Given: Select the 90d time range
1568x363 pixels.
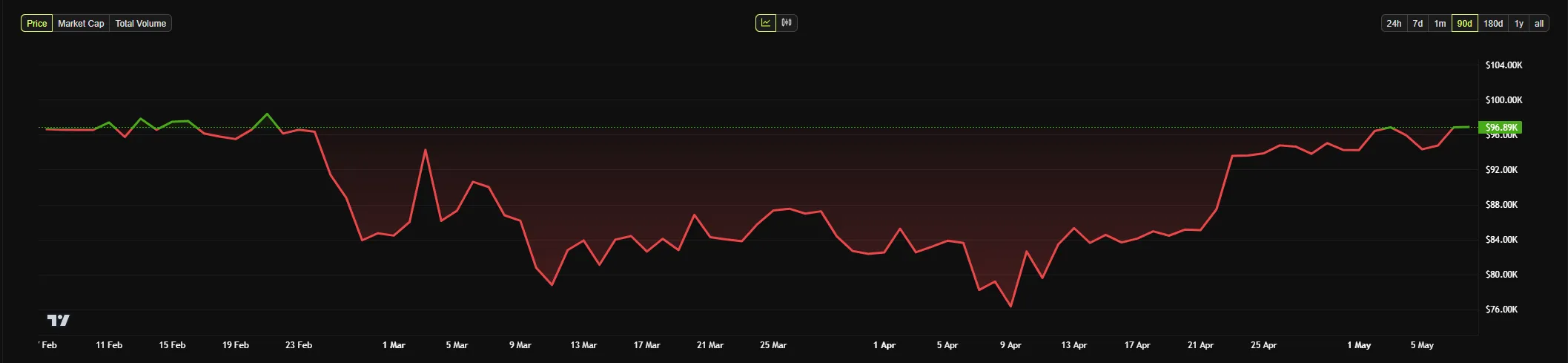Looking at the screenshot, I should pos(1464,24).
